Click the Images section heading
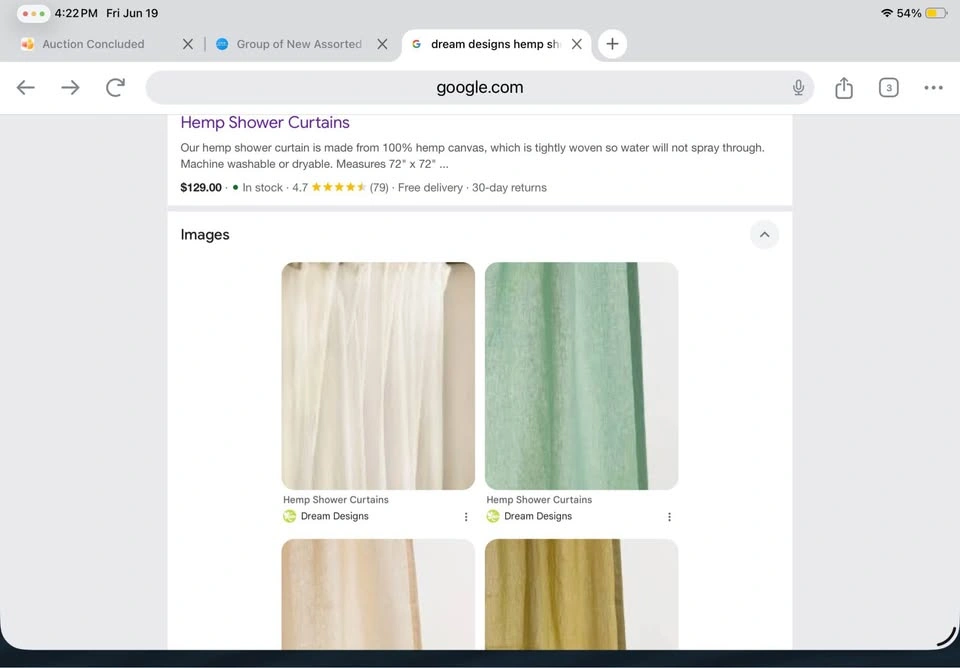Image resolution: width=960 pixels, height=668 pixels. coord(204,235)
